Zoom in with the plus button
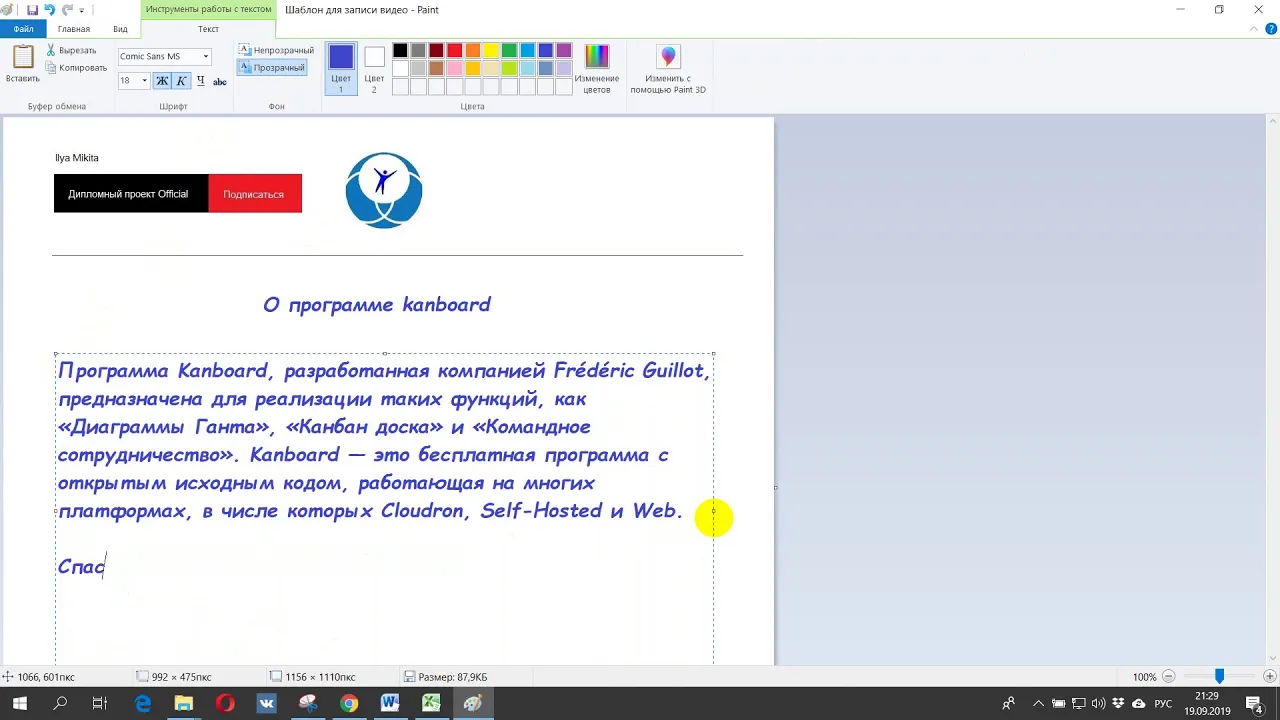 pyautogui.click(x=1270, y=677)
